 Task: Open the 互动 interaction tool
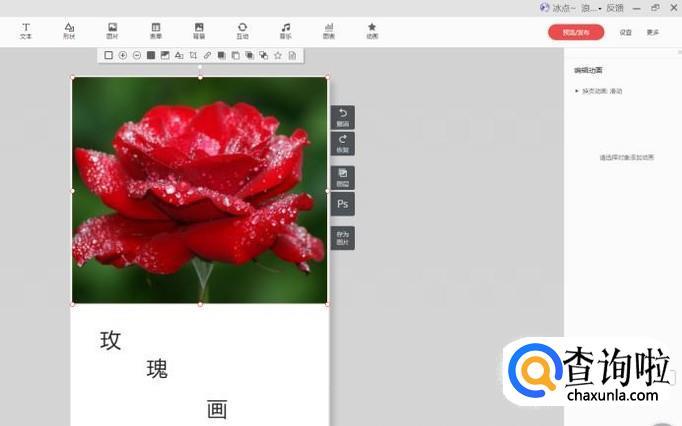click(x=242, y=31)
